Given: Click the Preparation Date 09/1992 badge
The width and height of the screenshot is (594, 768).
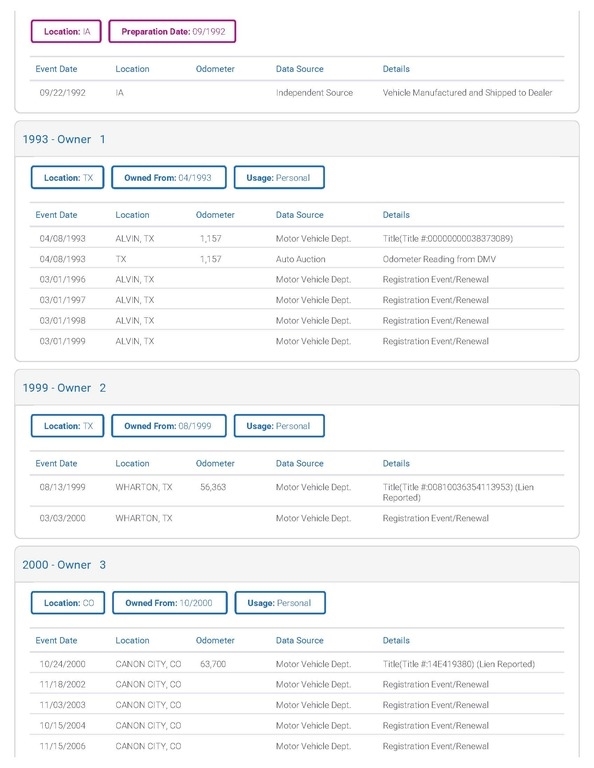Looking at the screenshot, I should point(172,31).
